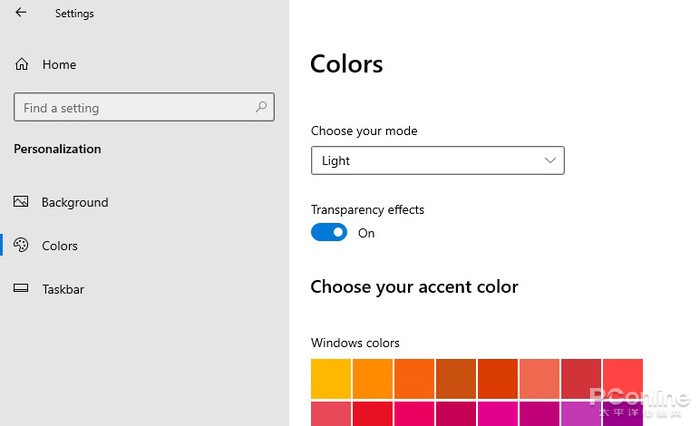
Task: Go to Settings Home
Action: tap(59, 65)
